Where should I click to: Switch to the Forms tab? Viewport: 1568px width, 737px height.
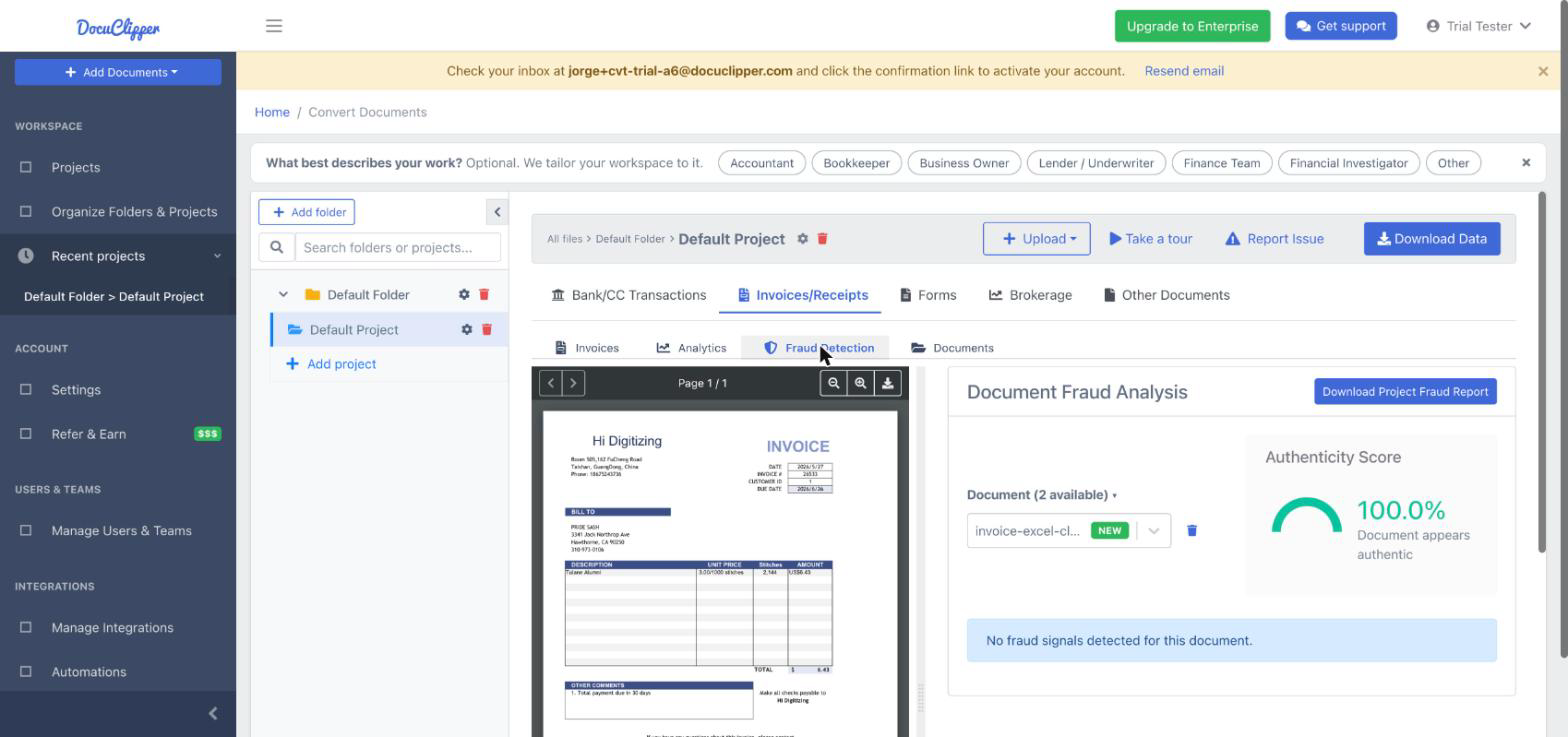928,295
